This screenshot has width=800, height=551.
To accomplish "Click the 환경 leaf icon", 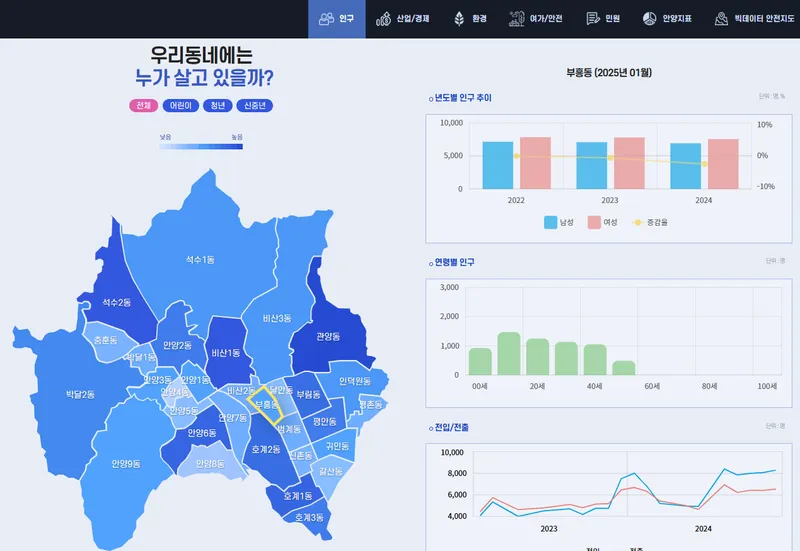I will pos(459,19).
